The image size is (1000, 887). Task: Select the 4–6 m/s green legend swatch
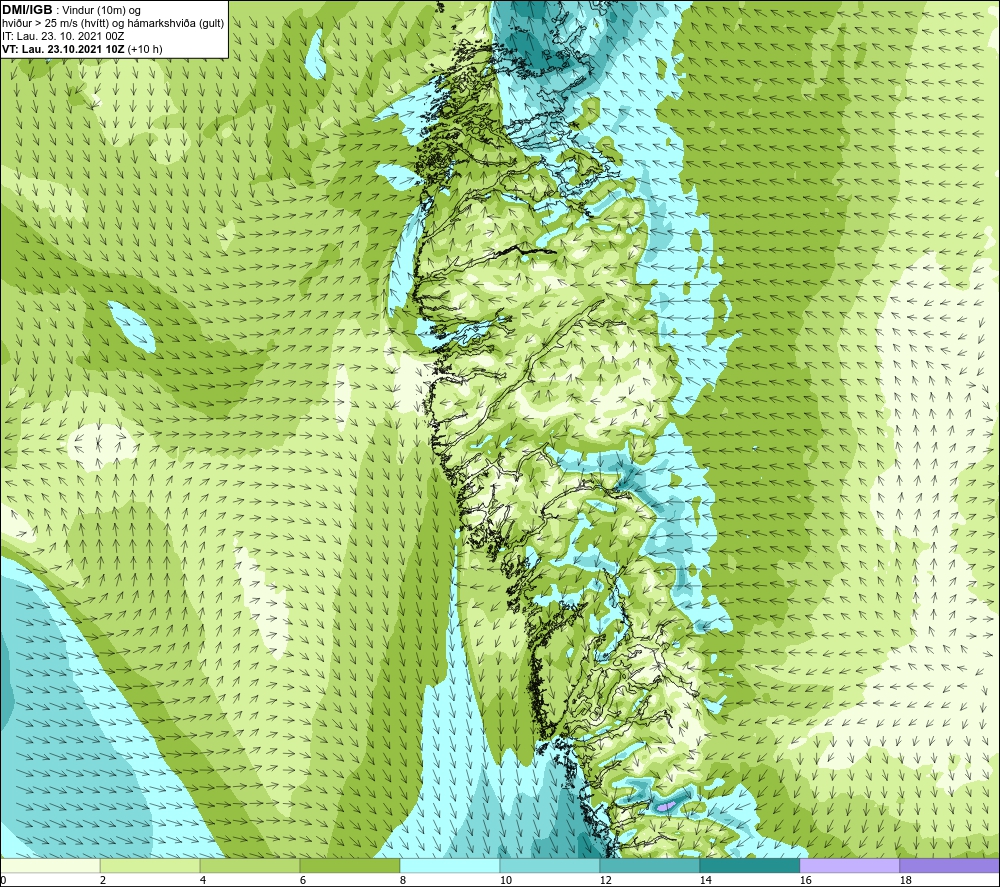pos(249,865)
